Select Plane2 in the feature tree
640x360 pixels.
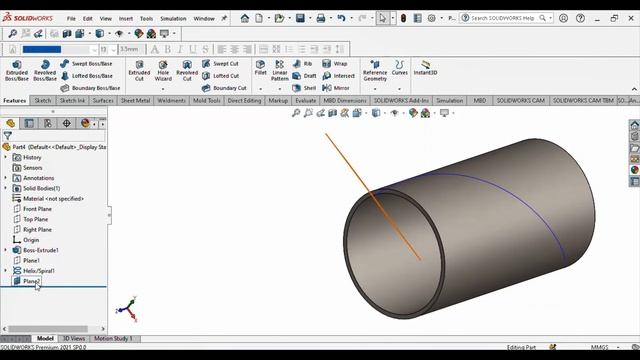(31, 281)
